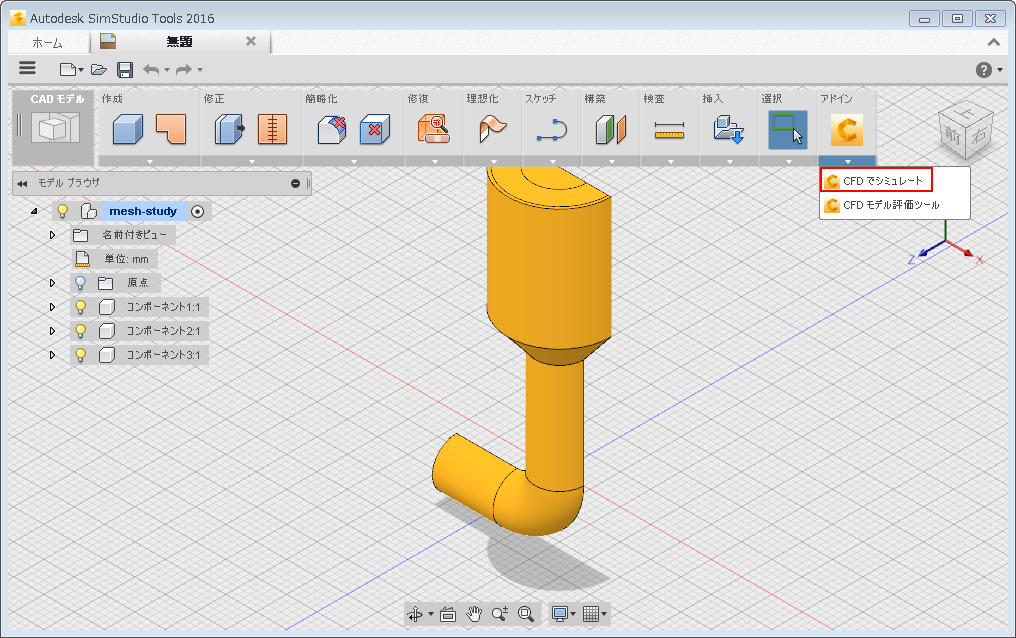Select CFD でシミュレート menu entry

(876, 181)
